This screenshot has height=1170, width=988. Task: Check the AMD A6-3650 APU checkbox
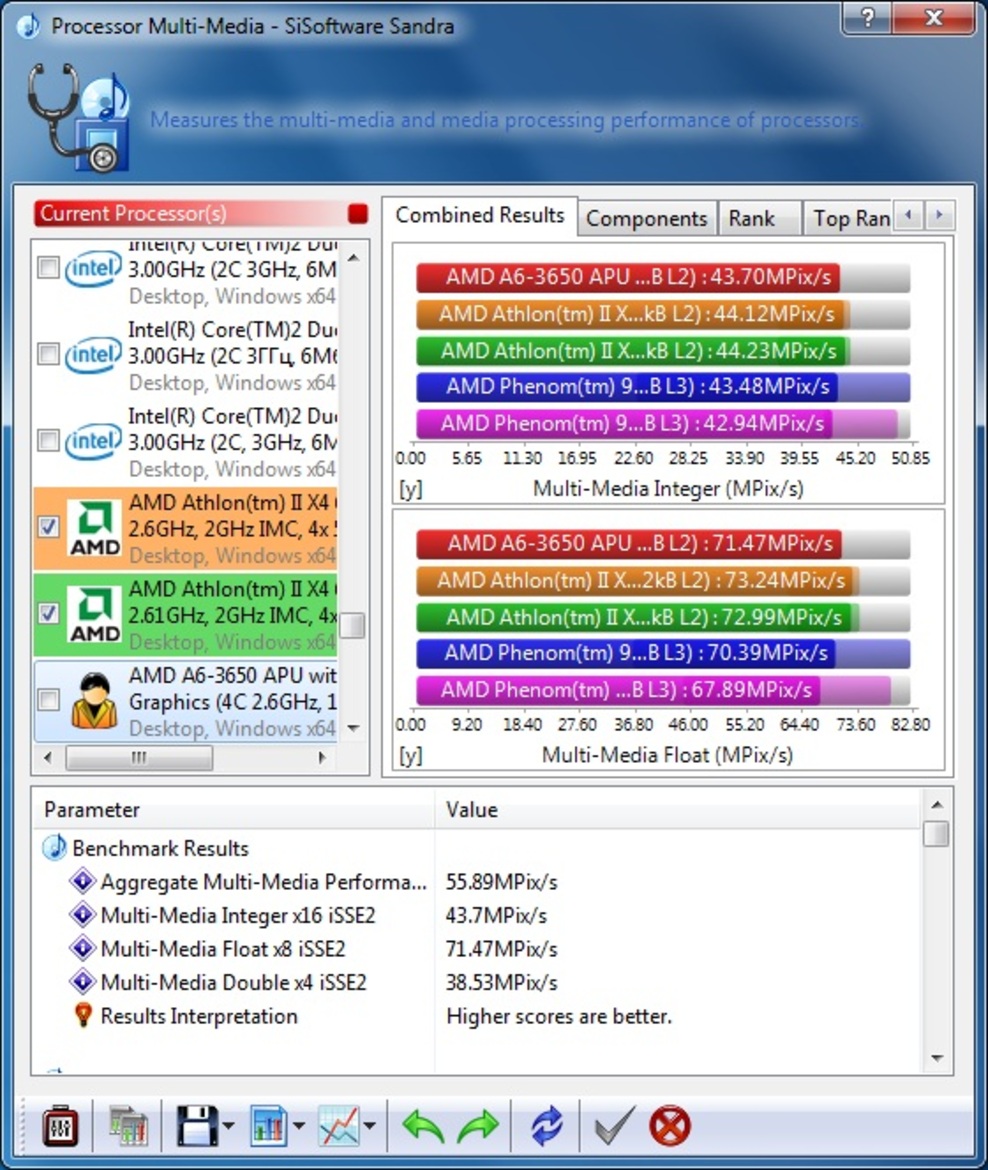click(x=49, y=700)
